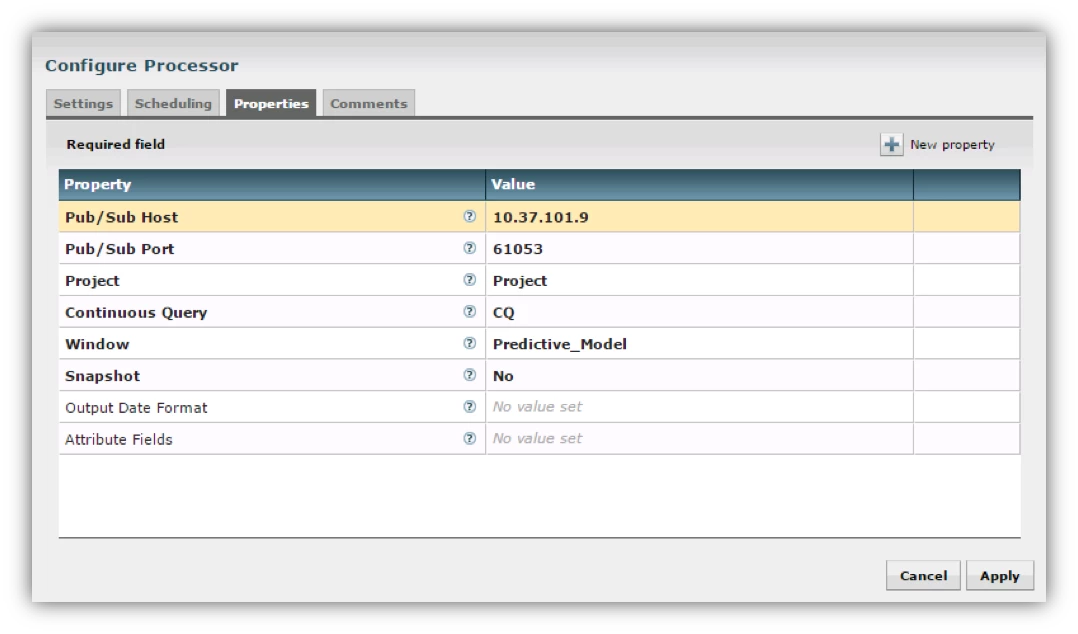
Task: Select the Snapshot property name
Action: tap(102, 375)
